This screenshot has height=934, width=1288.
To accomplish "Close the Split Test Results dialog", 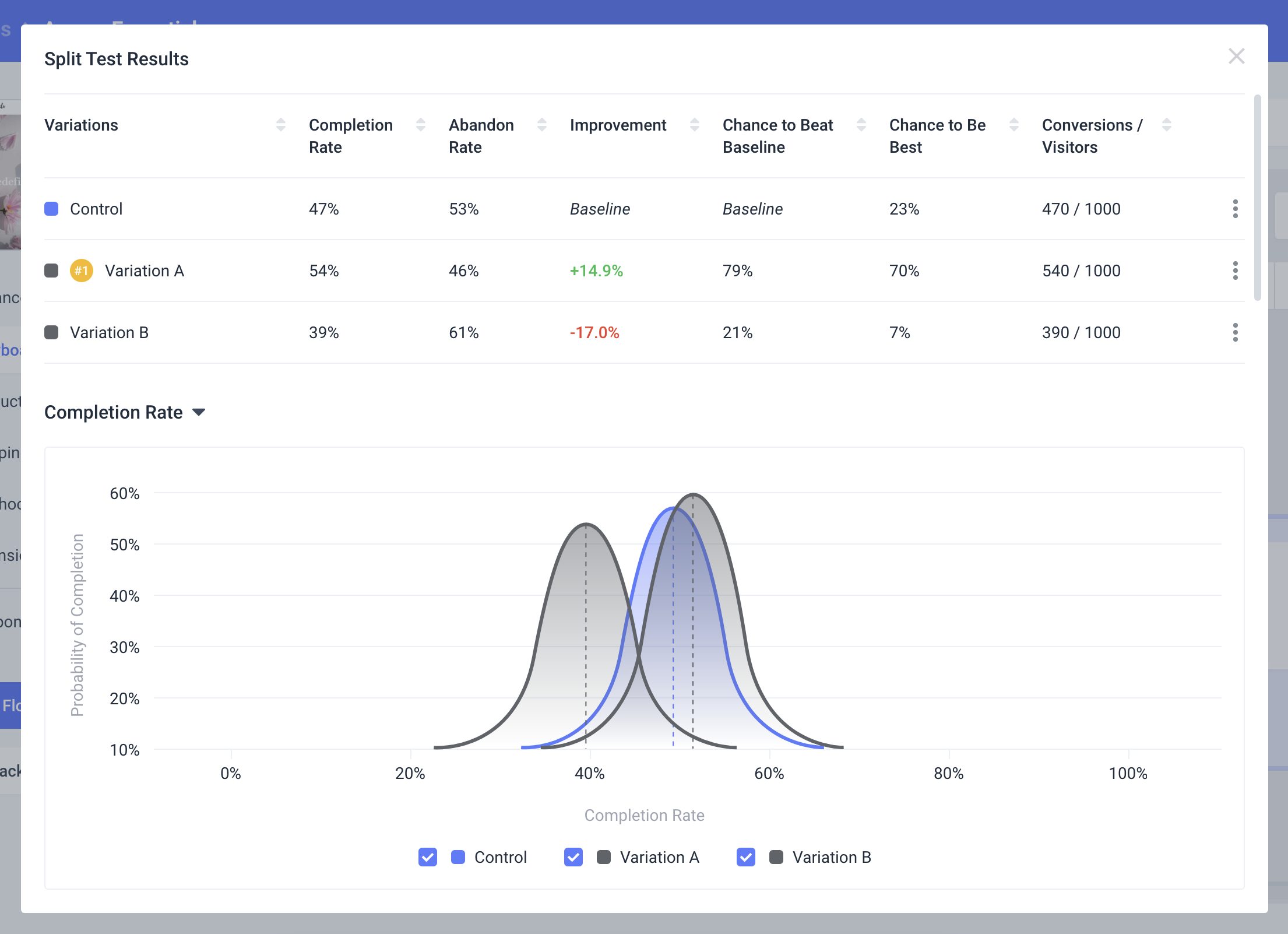I will pos(1236,57).
